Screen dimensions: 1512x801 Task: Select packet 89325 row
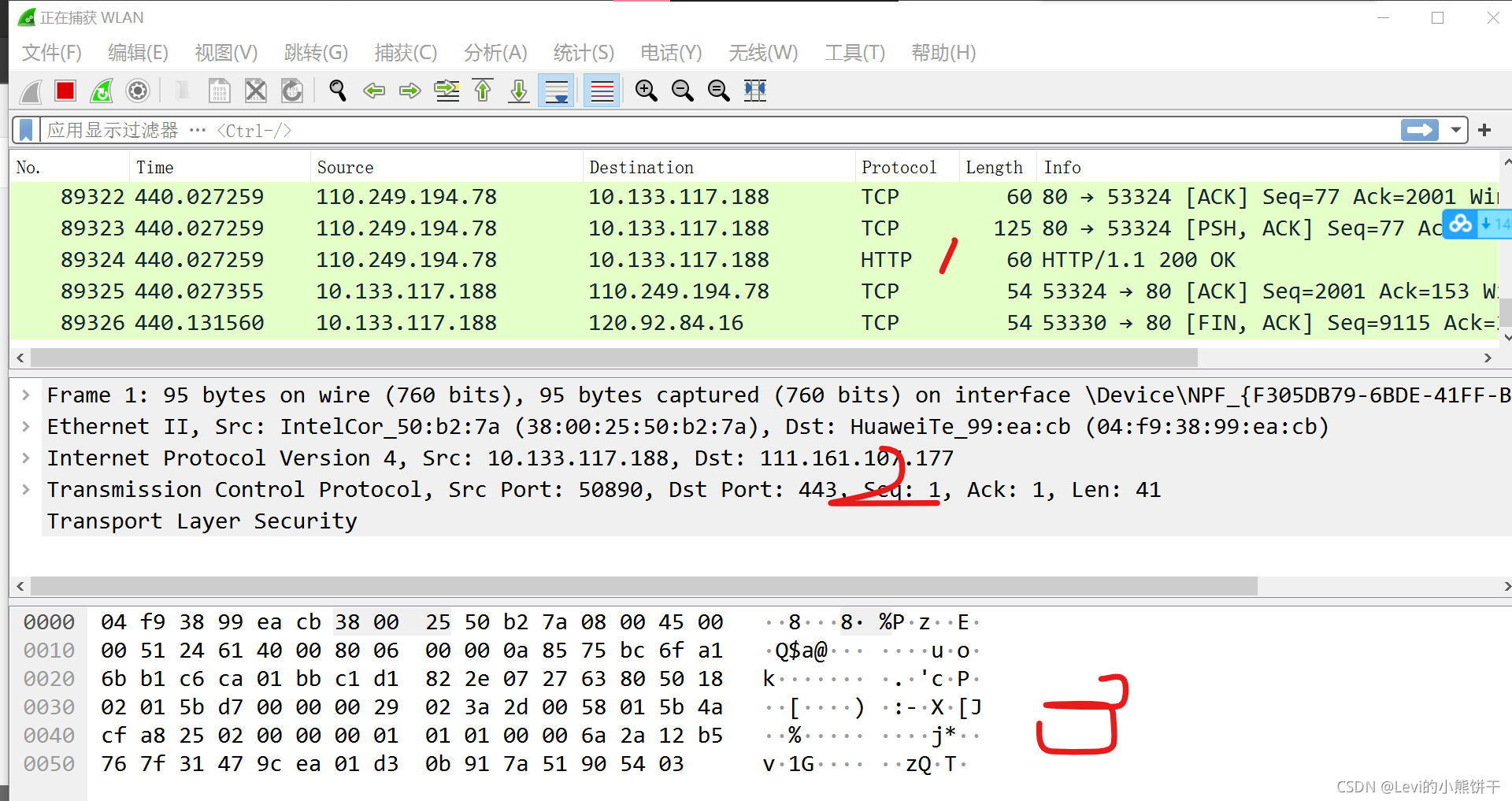point(754,291)
